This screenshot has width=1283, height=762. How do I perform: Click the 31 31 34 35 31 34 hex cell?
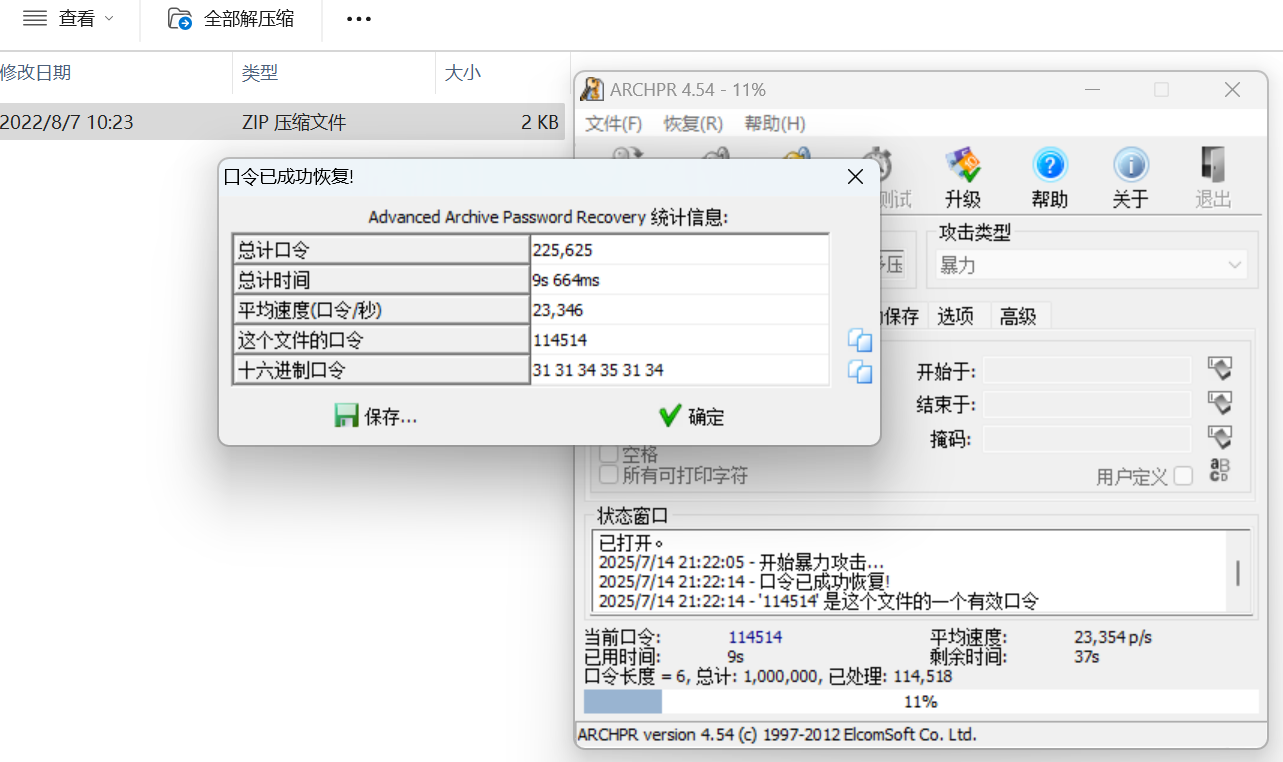point(679,370)
